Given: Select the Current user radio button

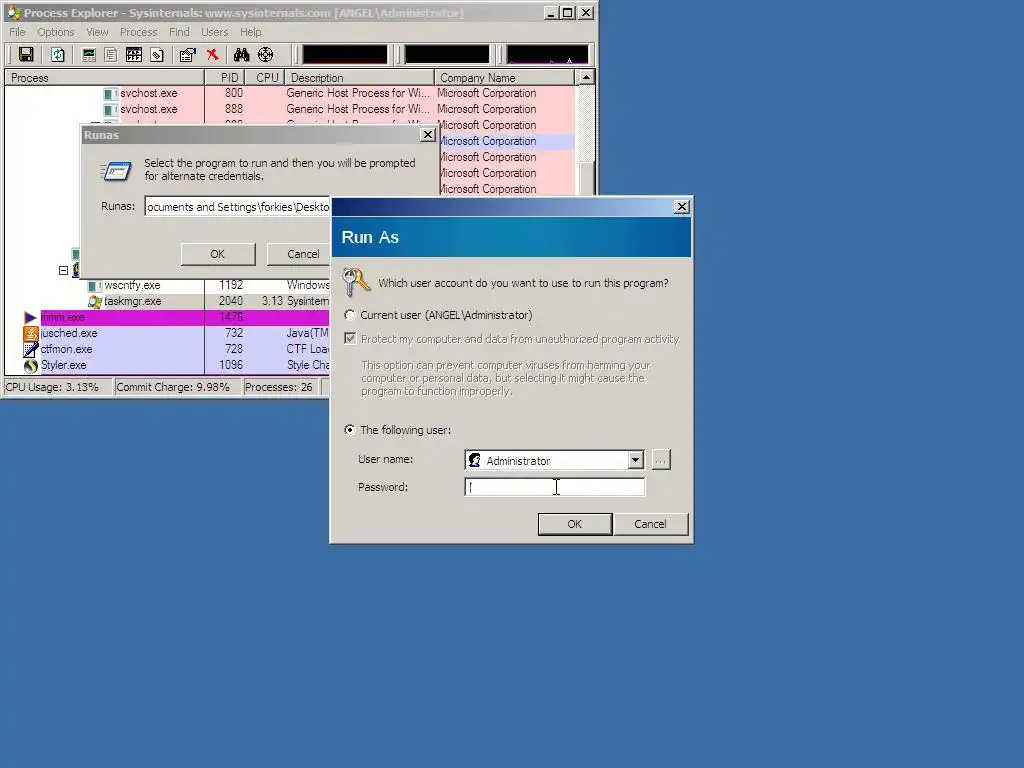Looking at the screenshot, I should pyautogui.click(x=350, y=315).
